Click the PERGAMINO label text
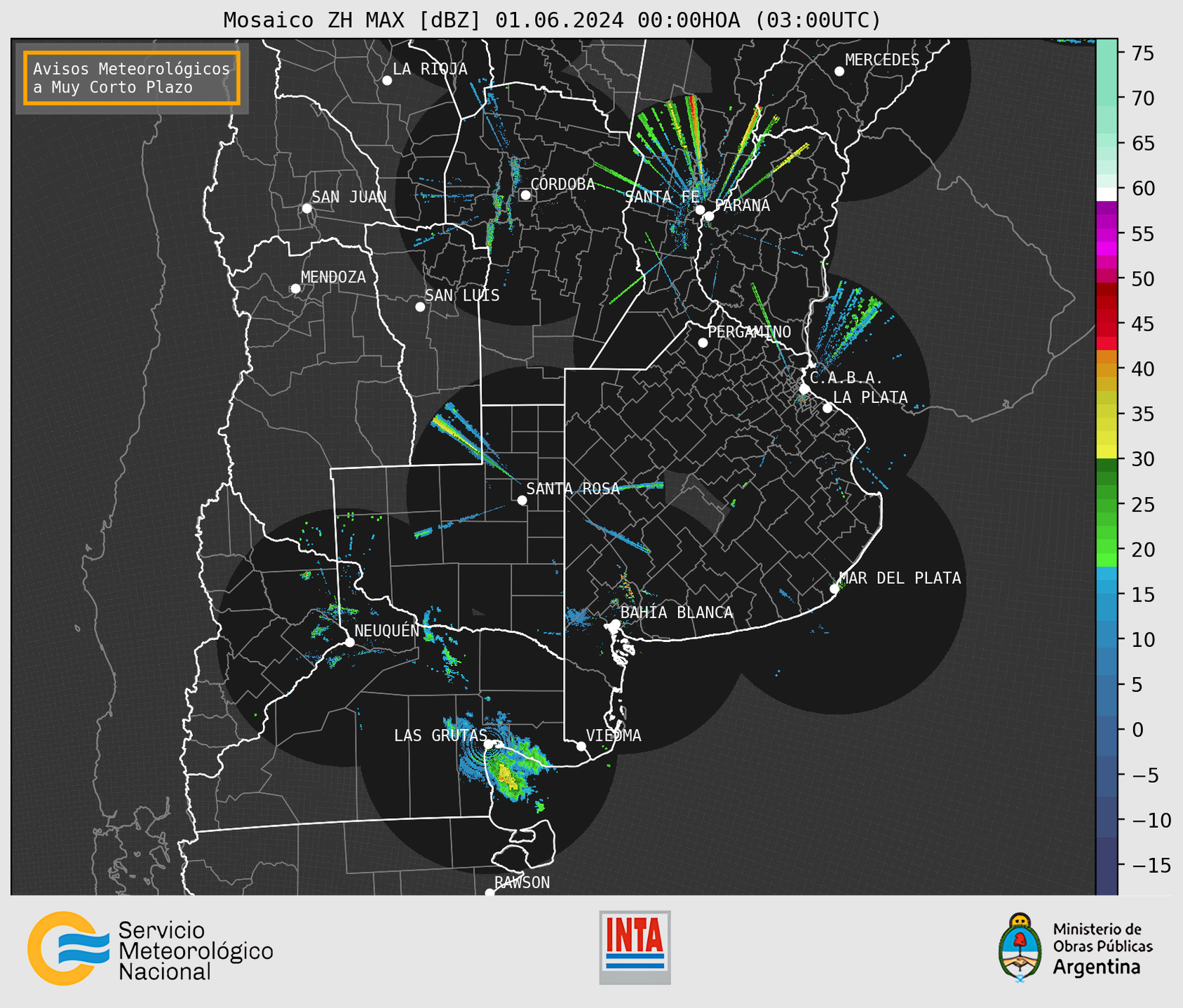The width and height of the screenshot is (1183, 1008). [x=749, y=332]
